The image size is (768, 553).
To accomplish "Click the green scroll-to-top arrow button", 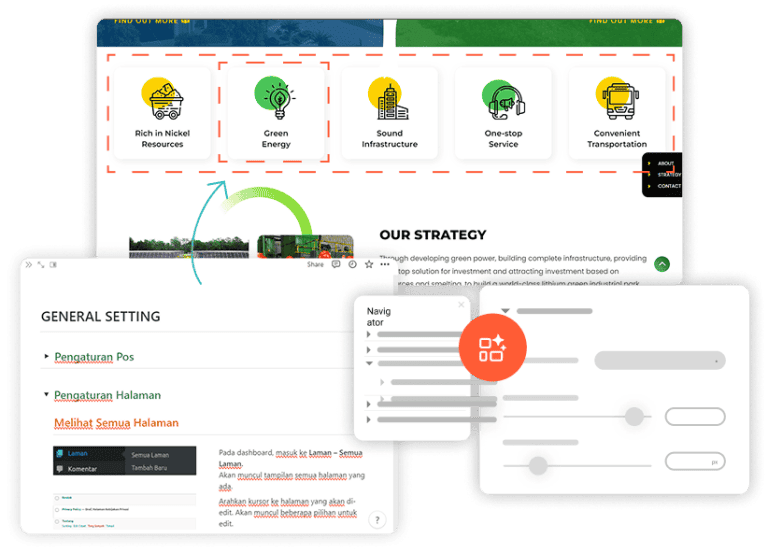I will click(x=662, y=264).
